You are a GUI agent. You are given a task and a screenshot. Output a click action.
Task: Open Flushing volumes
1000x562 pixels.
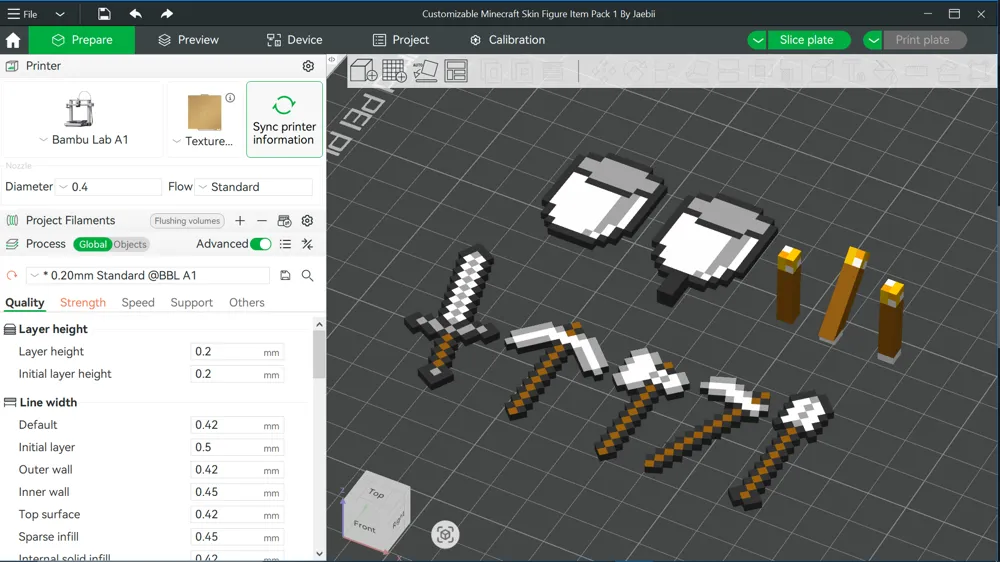(187, 221)
